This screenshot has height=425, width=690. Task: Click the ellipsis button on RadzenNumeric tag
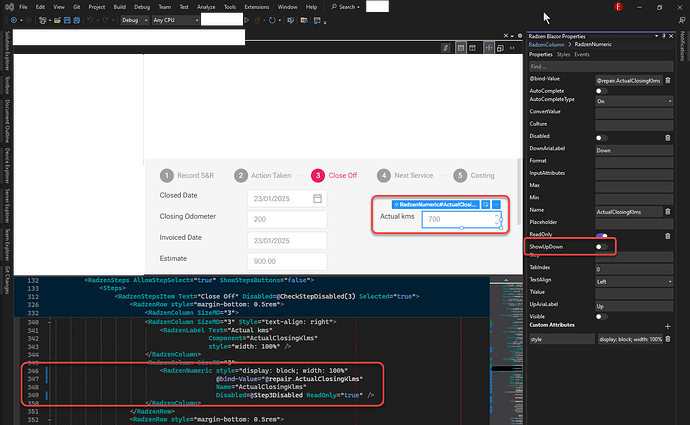point(496,205)
